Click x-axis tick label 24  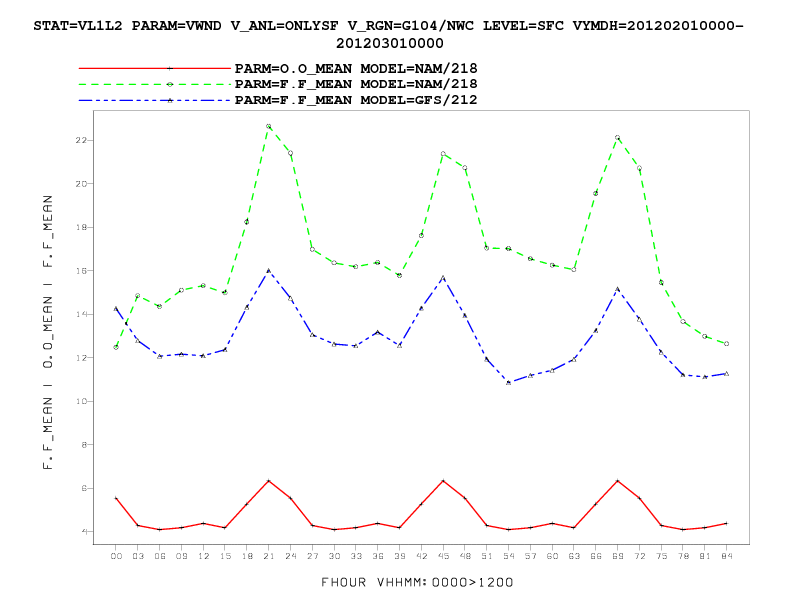point(290,556)
